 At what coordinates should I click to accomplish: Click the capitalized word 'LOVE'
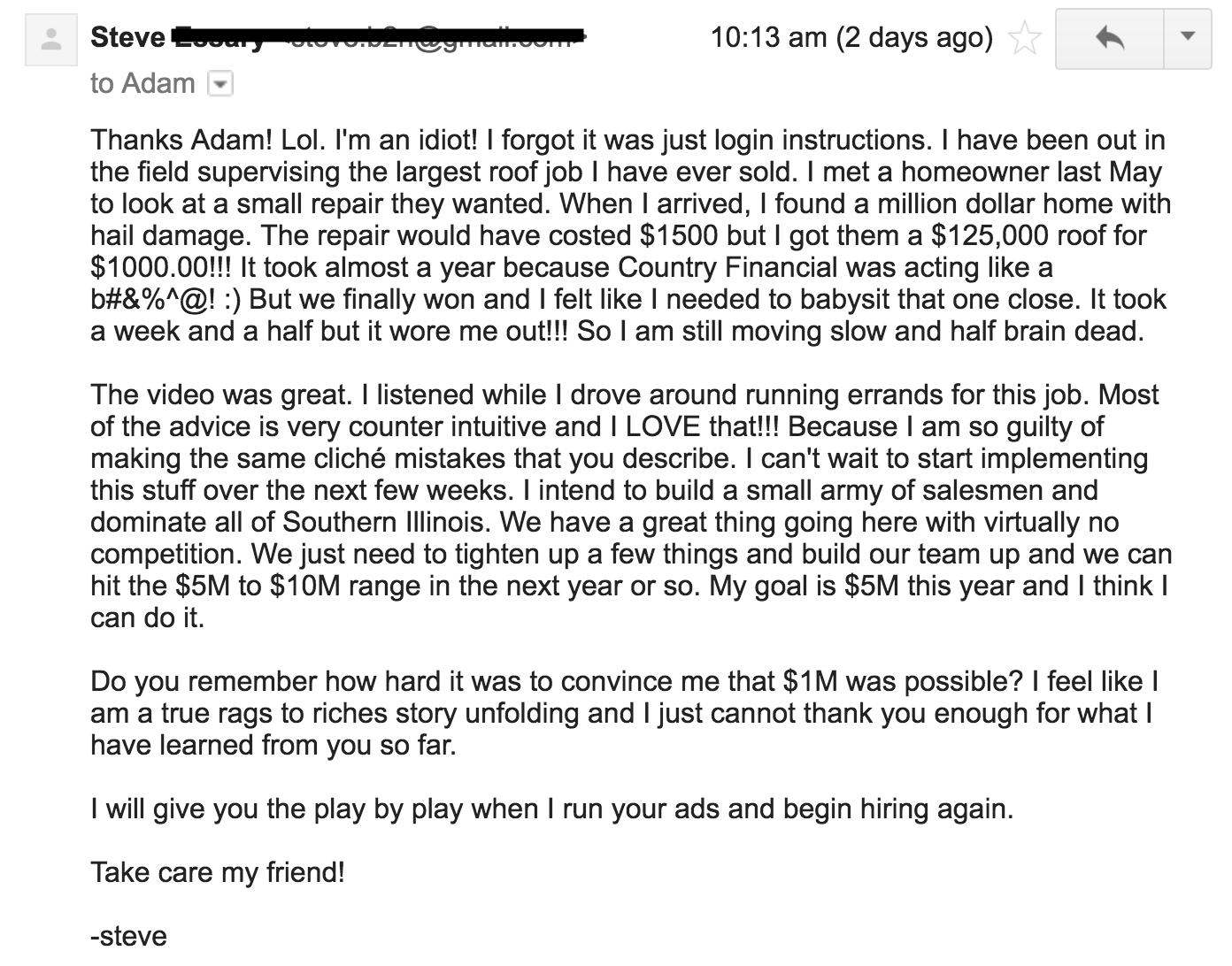[x=663, y=426]
